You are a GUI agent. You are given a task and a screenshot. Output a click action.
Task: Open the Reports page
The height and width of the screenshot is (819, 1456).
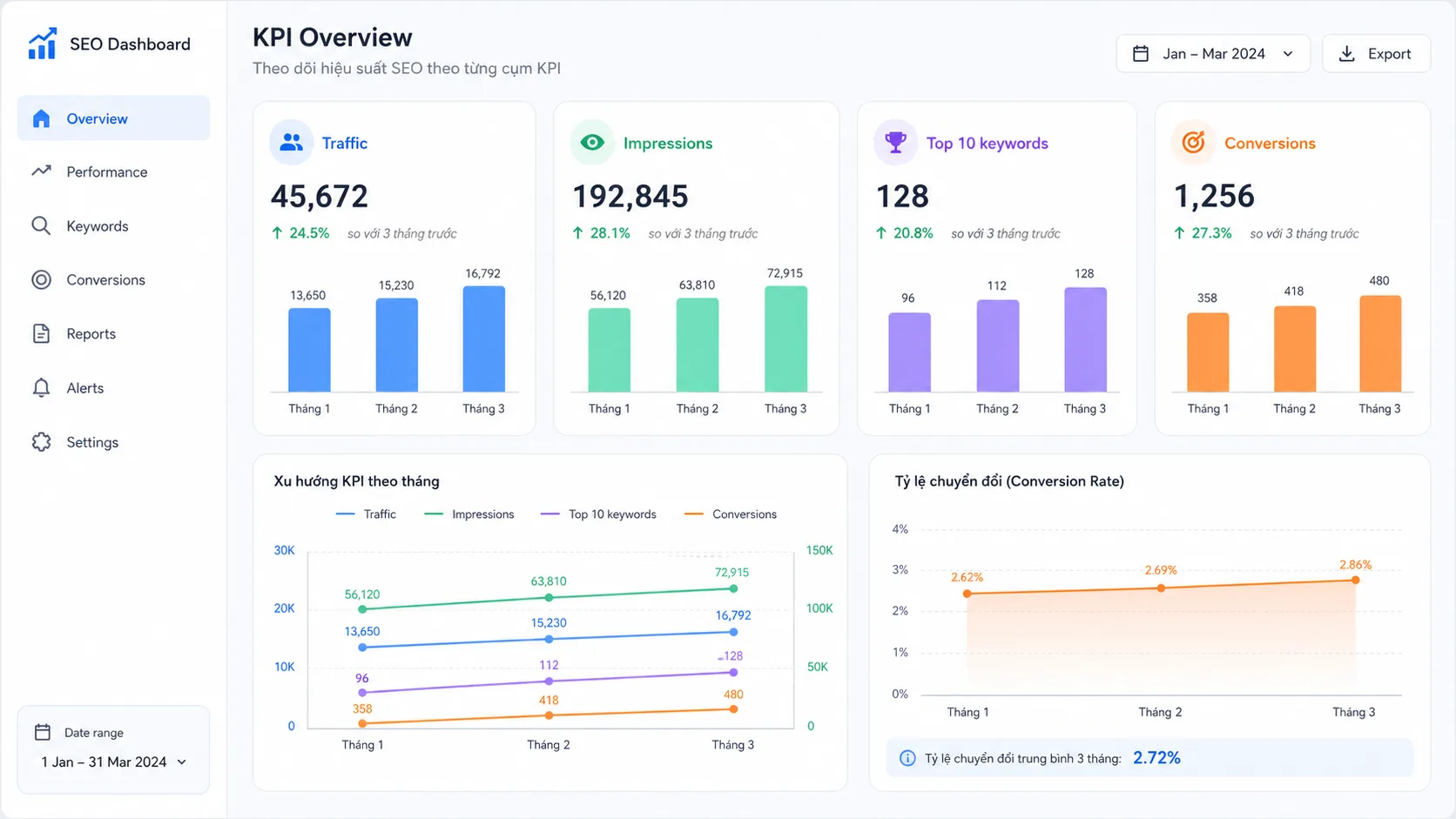pyautogui.click(x=113, y=333)
